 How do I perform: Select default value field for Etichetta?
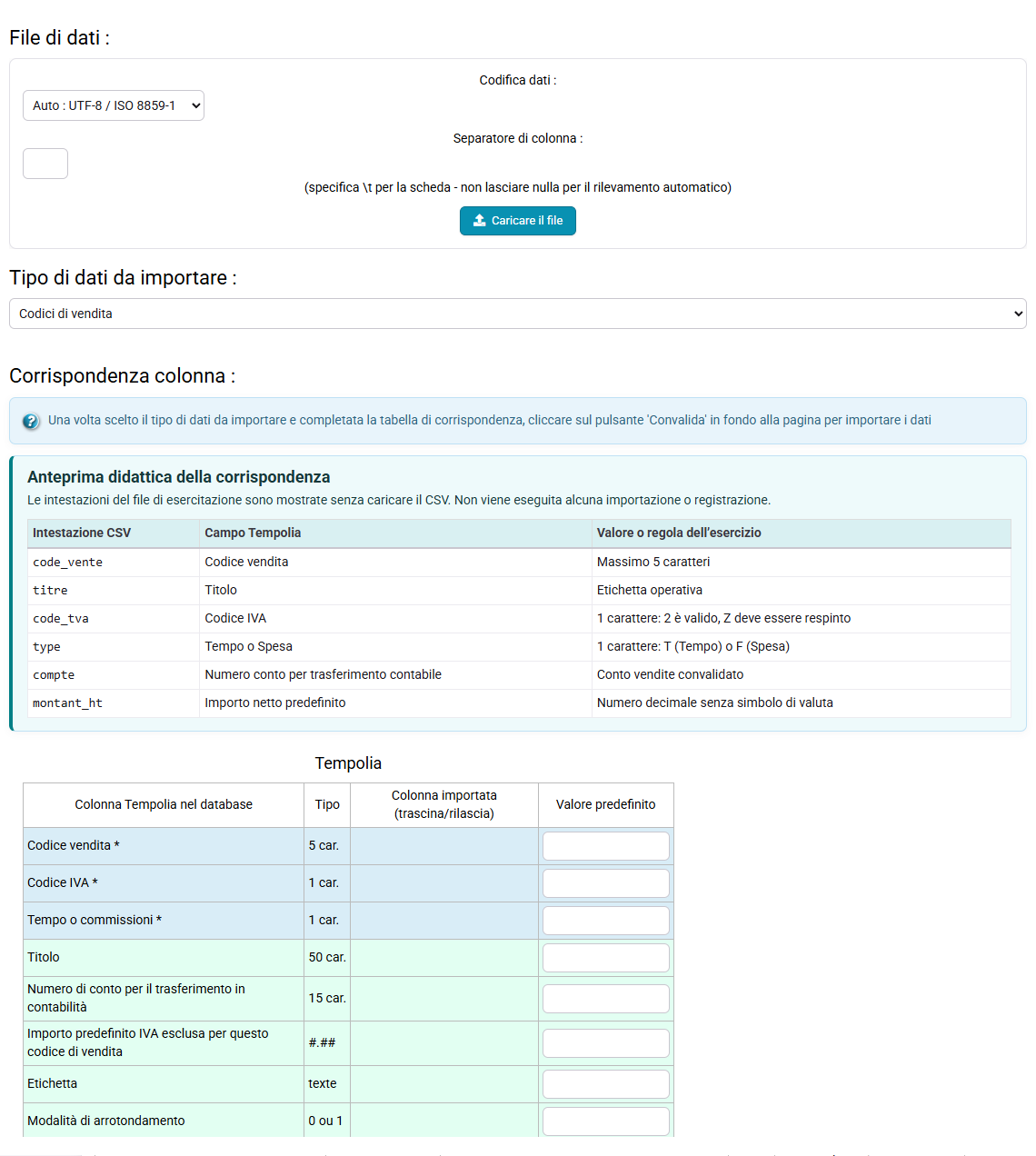(x=606, y=1084)
